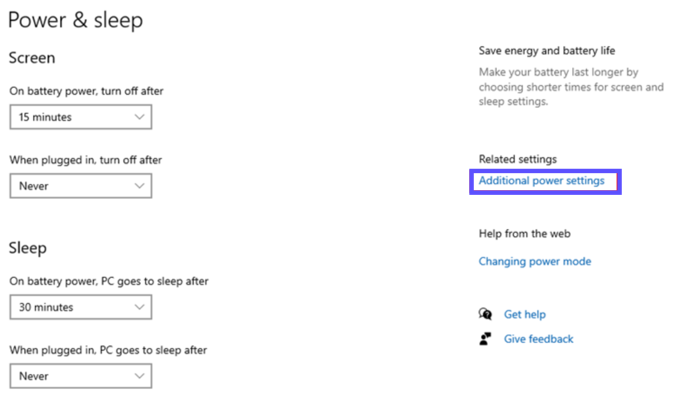This screenshot has height=407, width=675.
Task: Select the Give feedback link text
Action: (x=539, y=339)
